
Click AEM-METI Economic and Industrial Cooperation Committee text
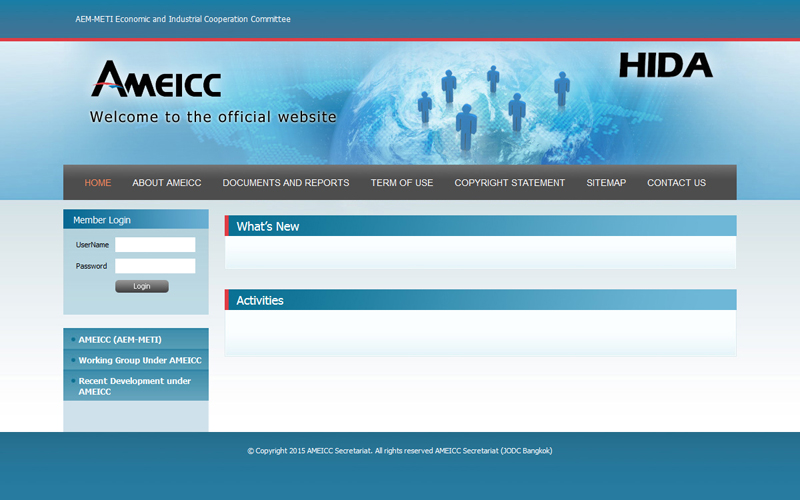183,19
